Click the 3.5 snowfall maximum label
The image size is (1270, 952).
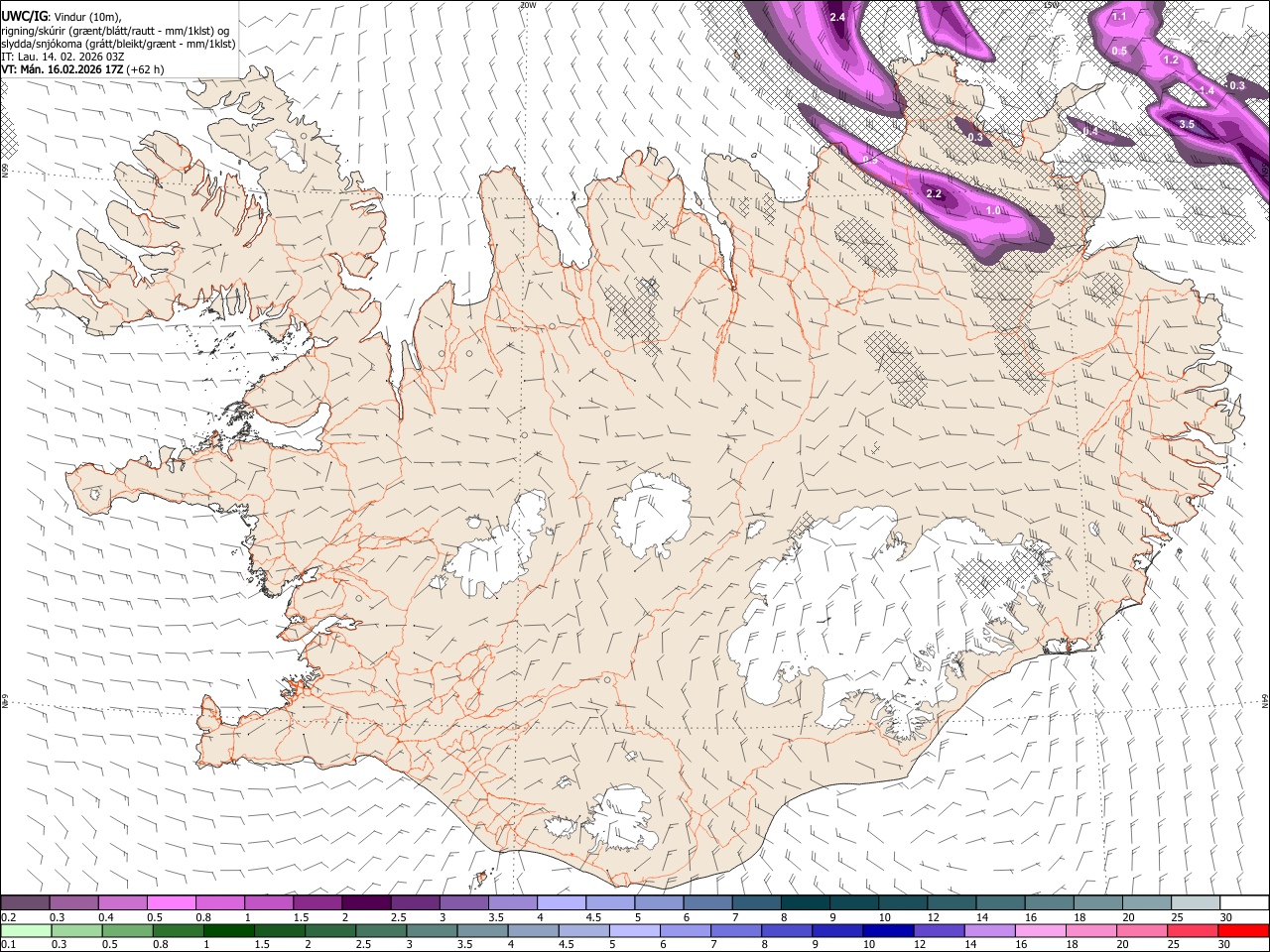click(1187, 124)
